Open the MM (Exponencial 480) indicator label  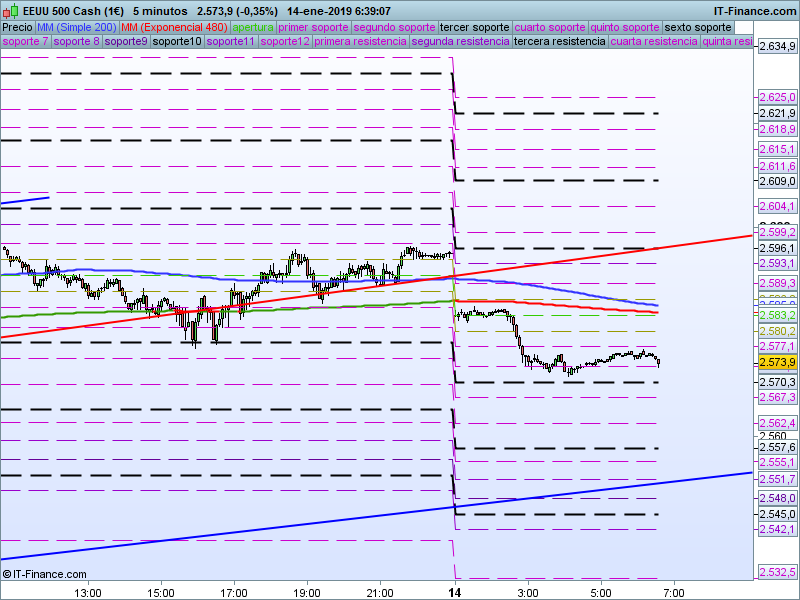174,28
